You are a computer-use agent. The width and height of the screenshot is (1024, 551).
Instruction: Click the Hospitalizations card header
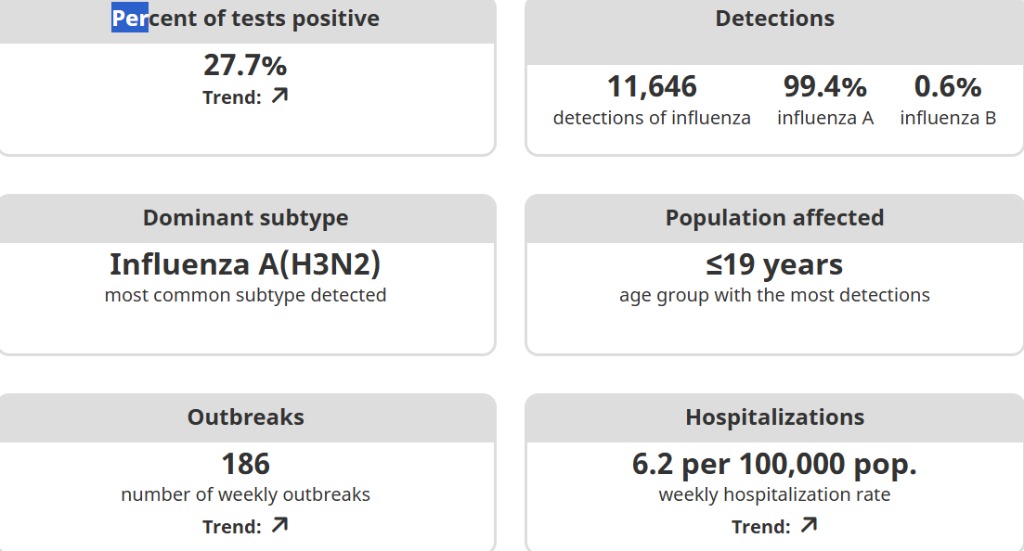(x=774, y=417)
